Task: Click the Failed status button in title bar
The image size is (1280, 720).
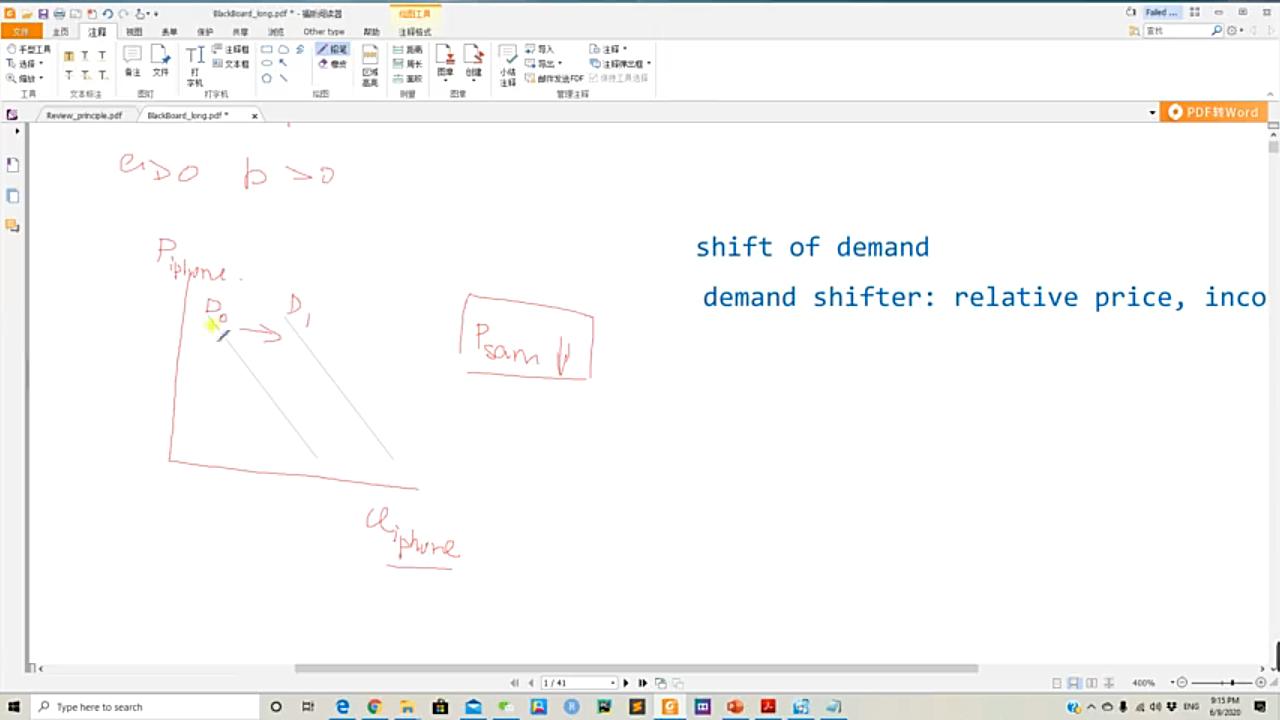Action: click(1161, 13)
